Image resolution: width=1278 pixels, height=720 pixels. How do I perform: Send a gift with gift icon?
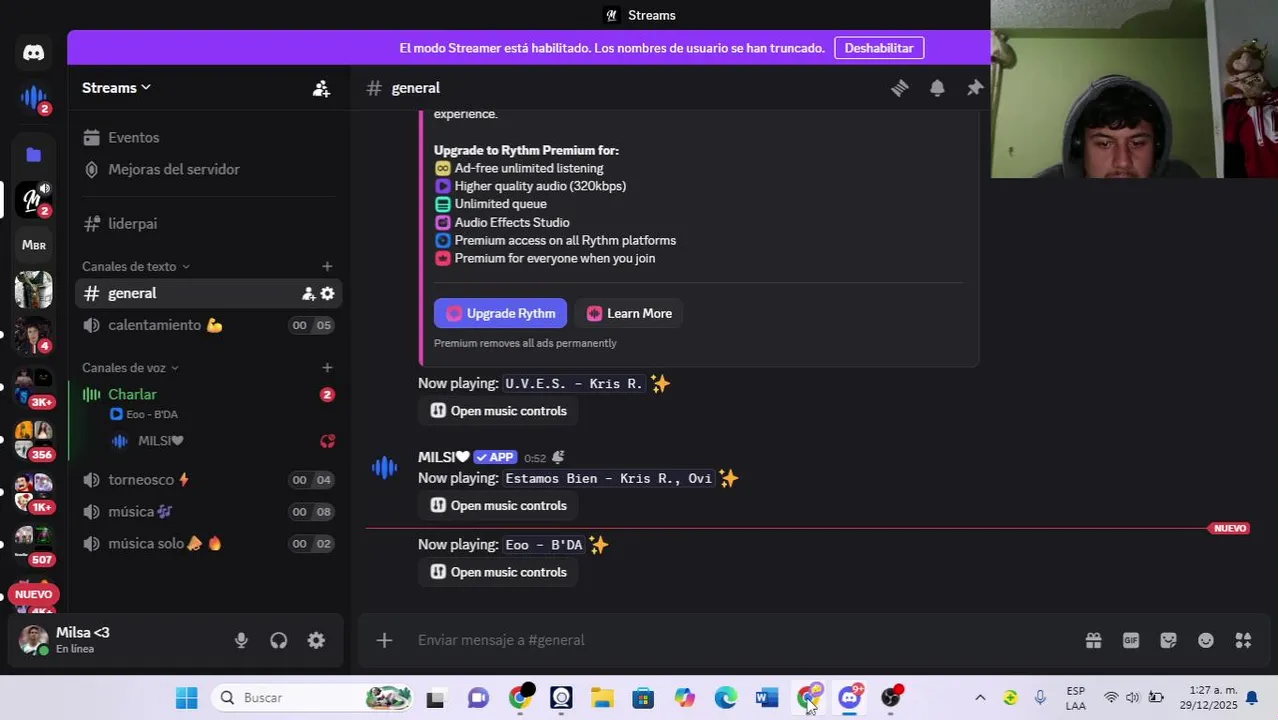tap(1093, 640)
